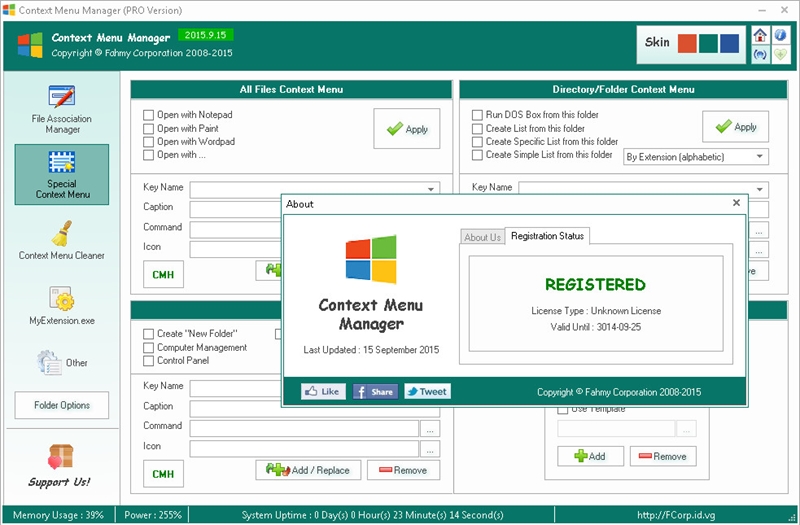The width and height of the screenshot is (800, 525).
Task: Click the All Files Caption input field
Action: pos(235,209)
